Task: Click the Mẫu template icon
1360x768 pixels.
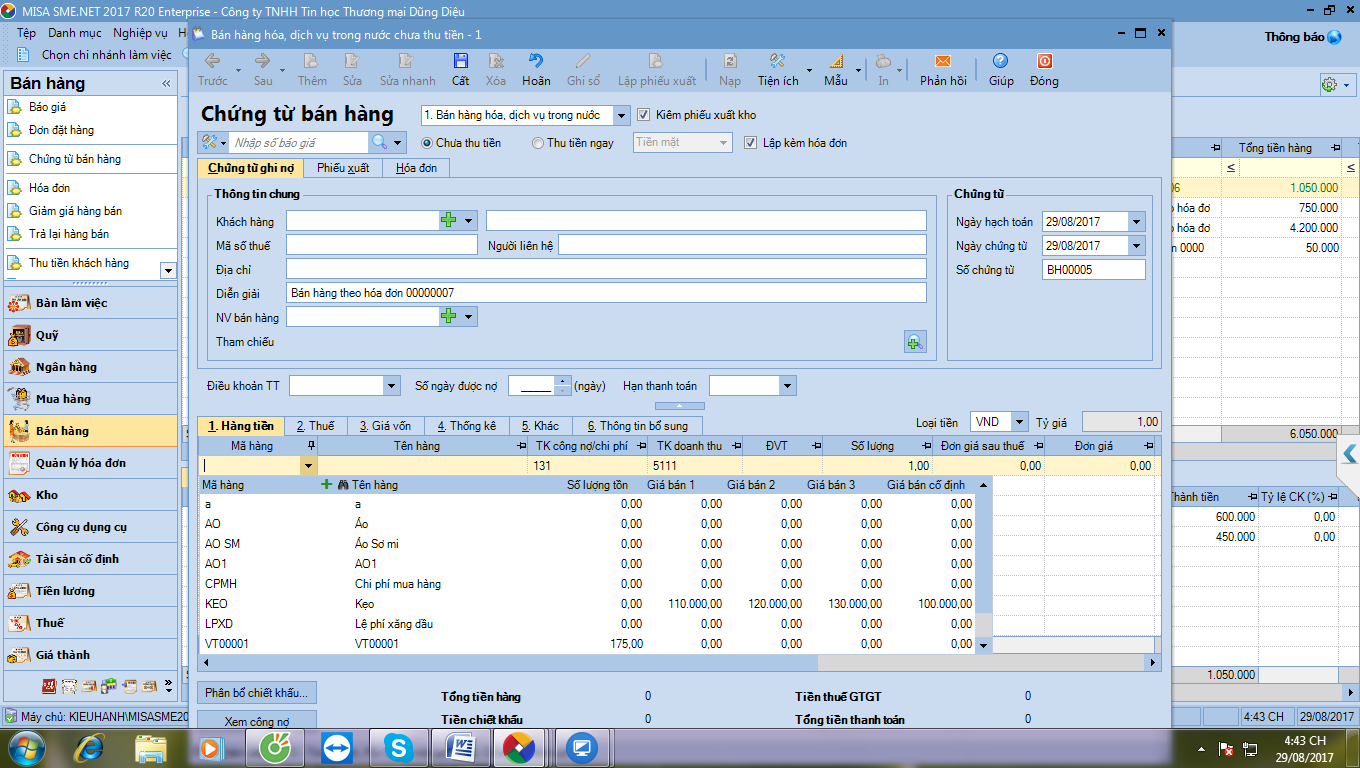Action: (x=836, y=61)
